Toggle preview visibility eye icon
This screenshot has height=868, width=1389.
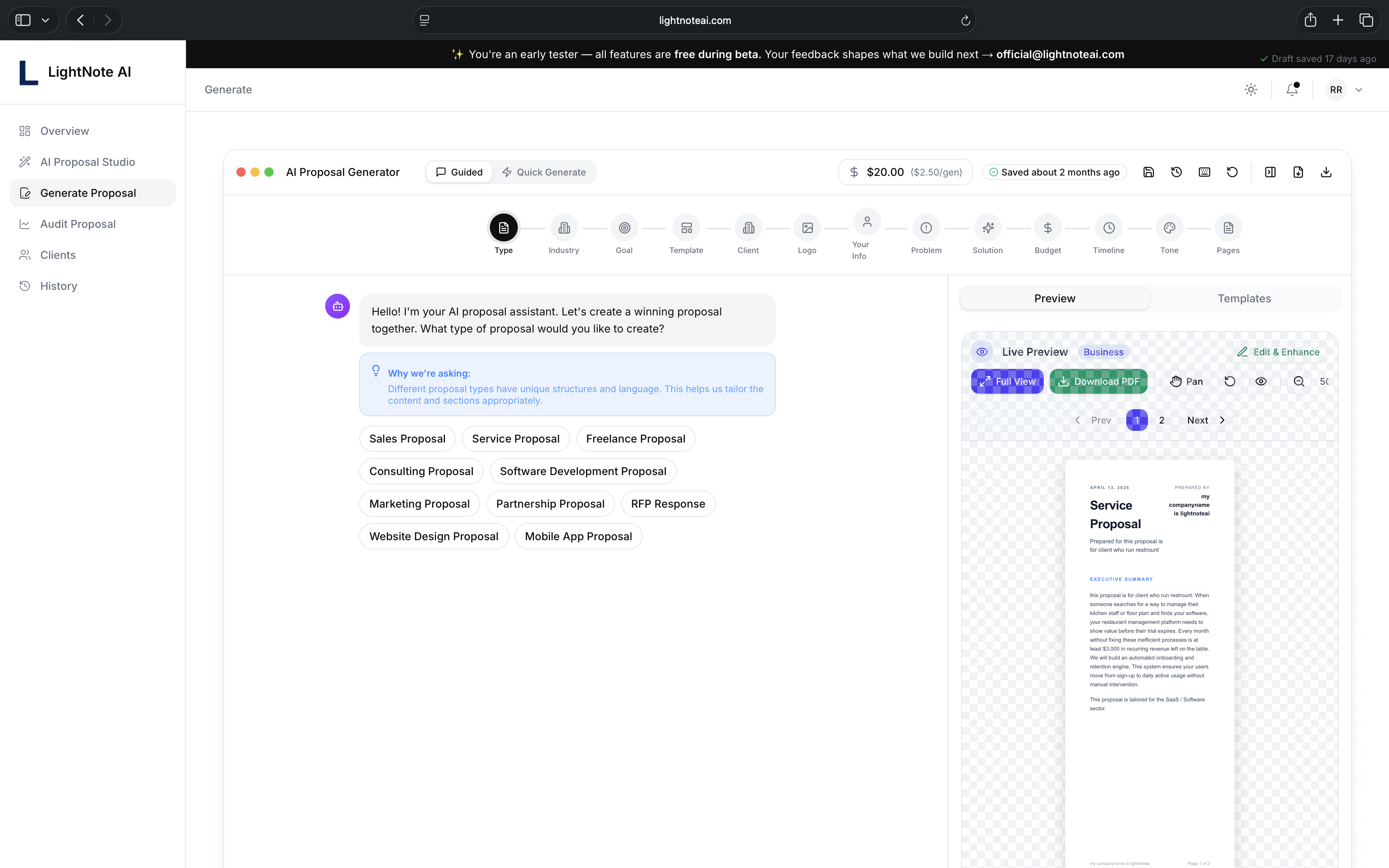coord(1261,381)
